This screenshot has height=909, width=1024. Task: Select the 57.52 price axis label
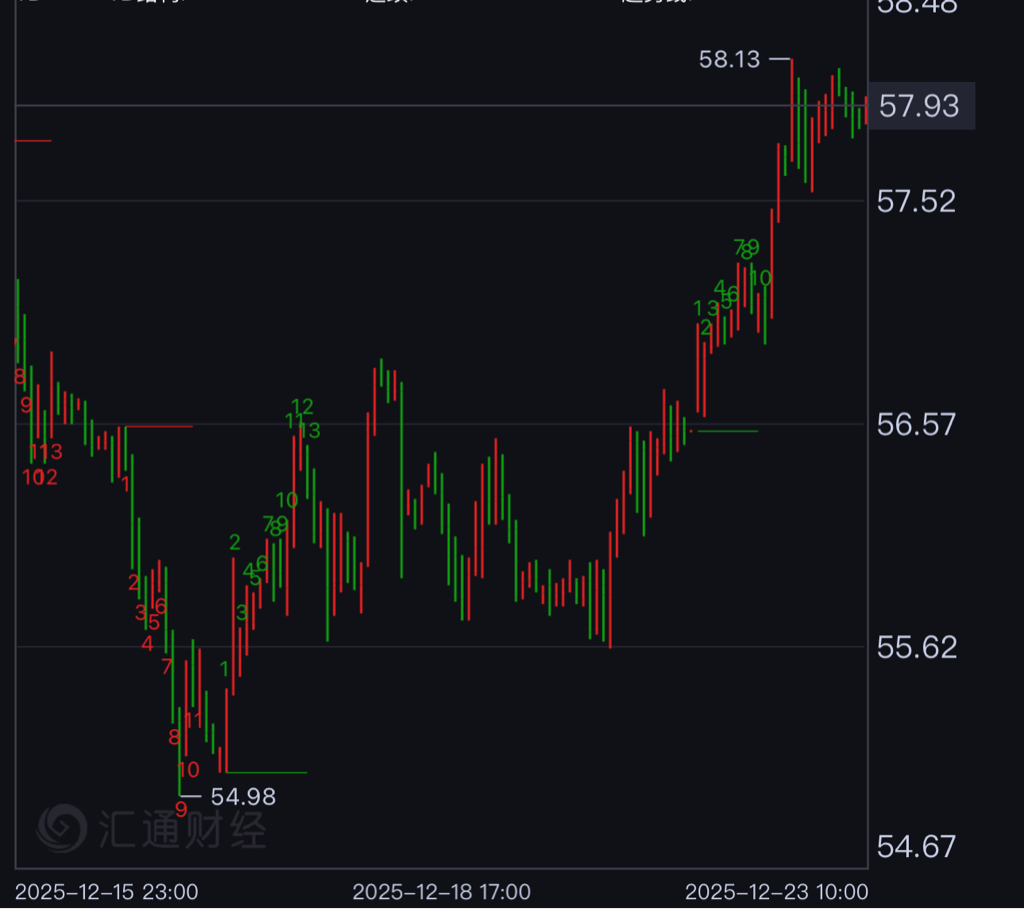[916, 201]
